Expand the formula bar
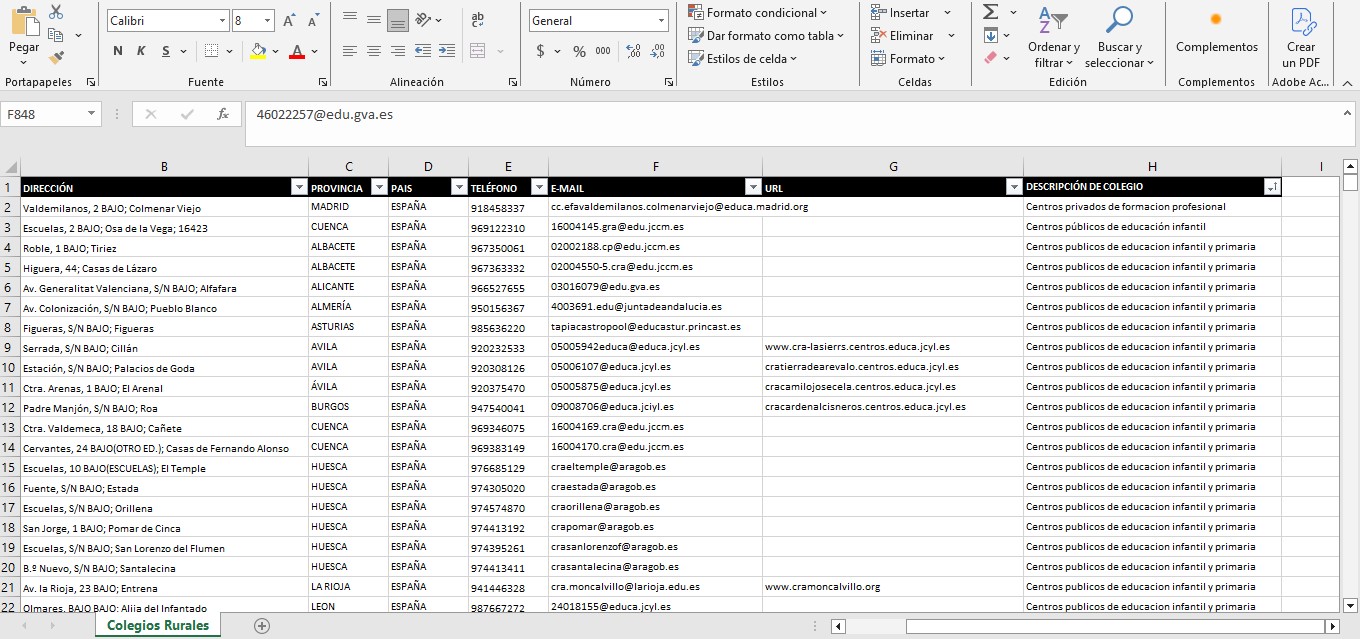The width and height of the screenshot is (1360, 639). pyautogui.click(x=1346, y=114)
